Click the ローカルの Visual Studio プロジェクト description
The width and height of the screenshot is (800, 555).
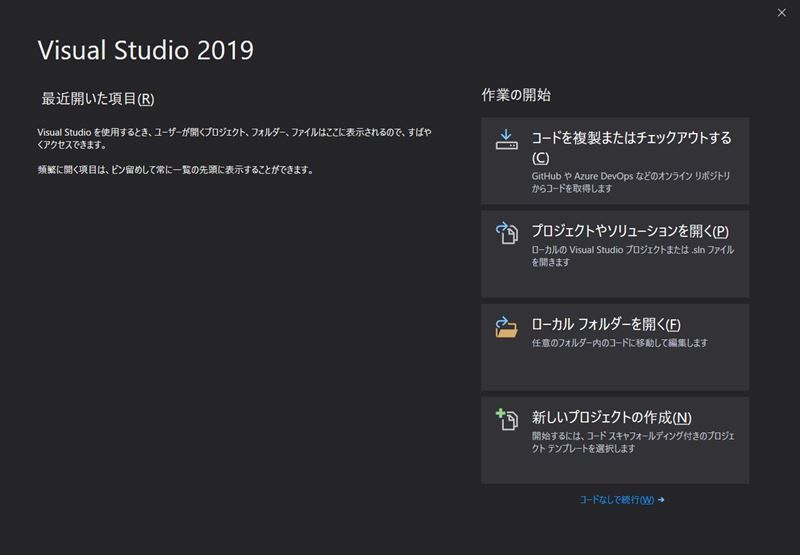point(633,256)
